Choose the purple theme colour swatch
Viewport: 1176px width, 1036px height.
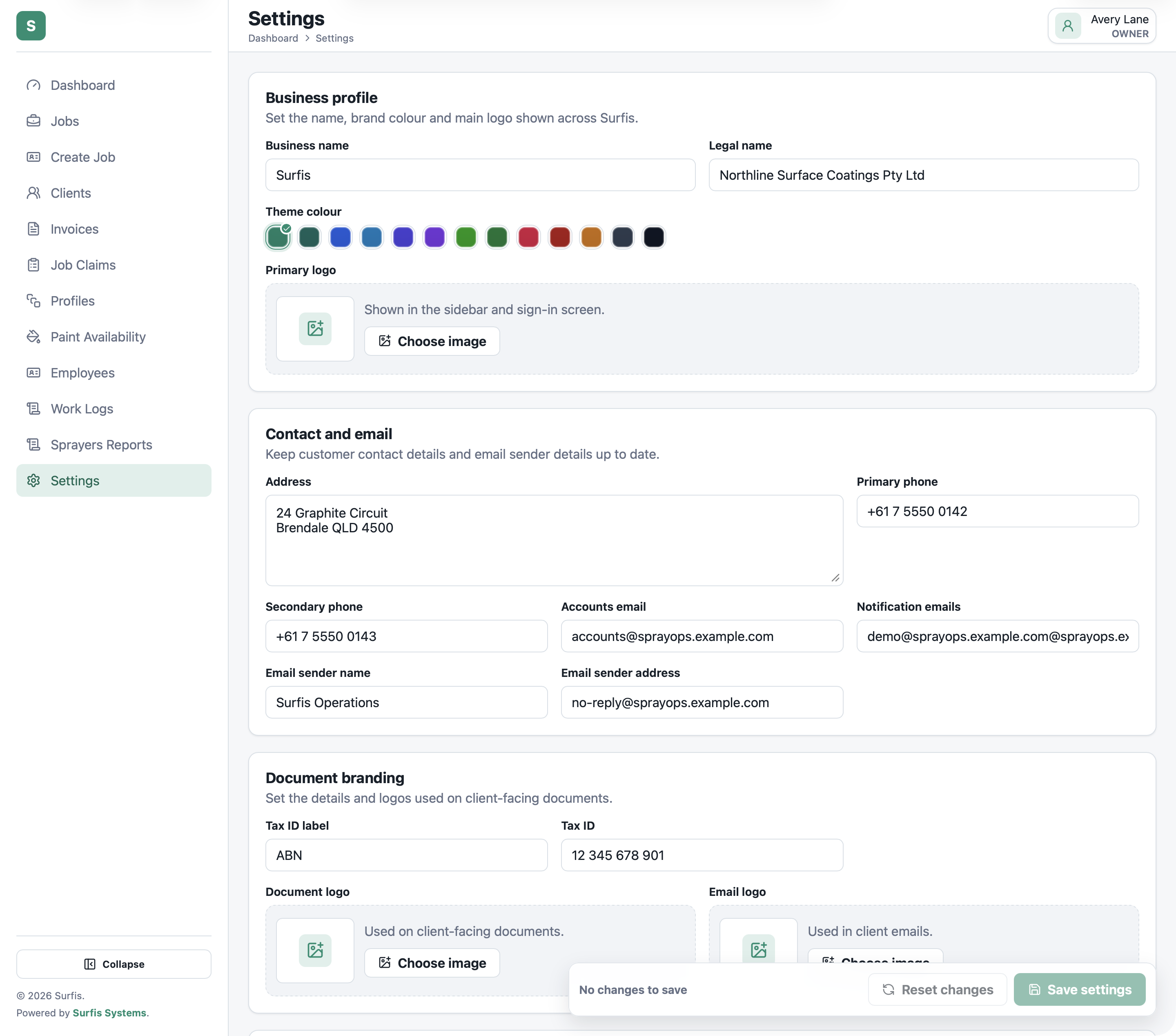pos(434,237)
